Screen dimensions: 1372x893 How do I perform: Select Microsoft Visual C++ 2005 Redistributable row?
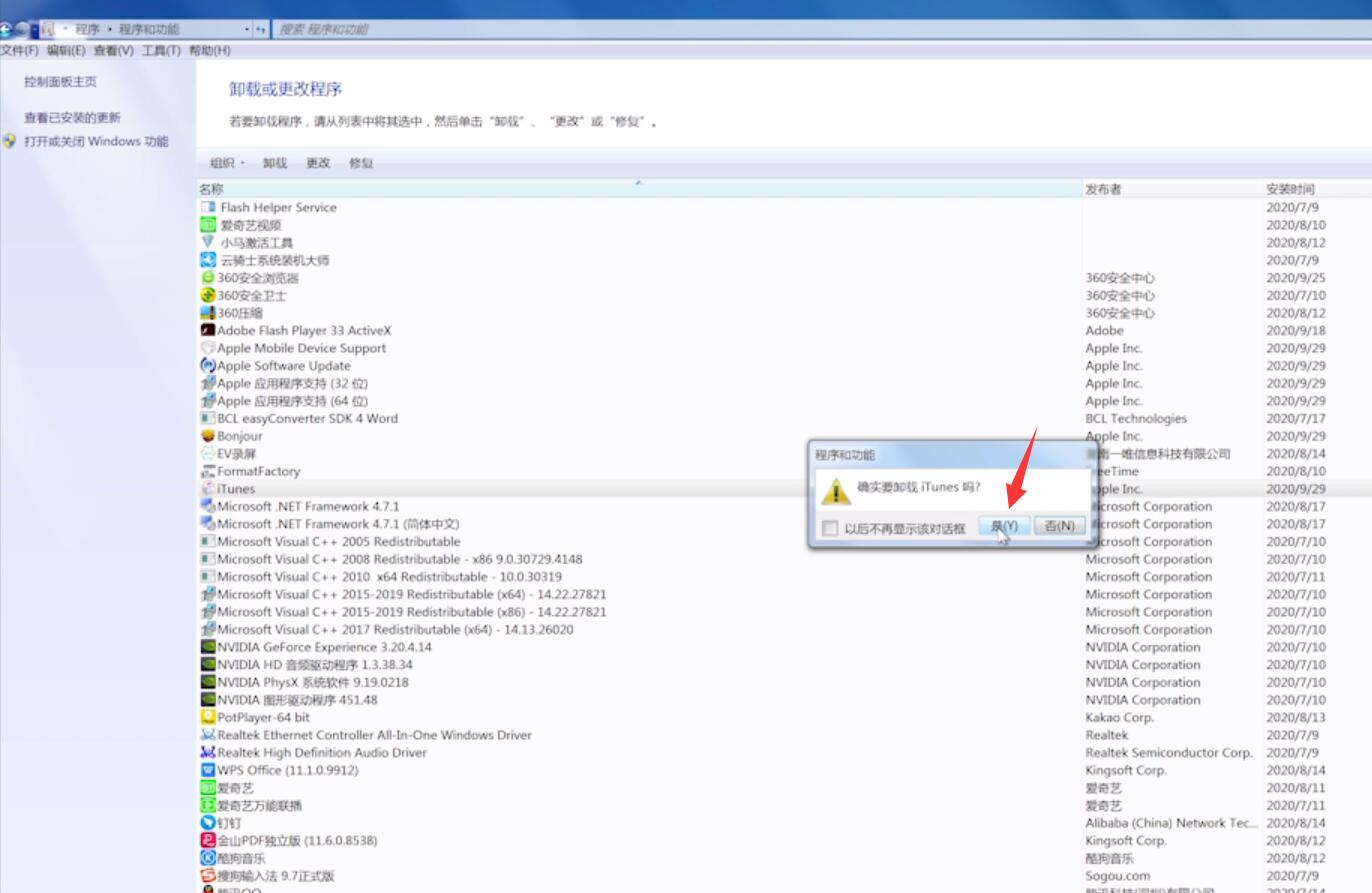point(784,541)
